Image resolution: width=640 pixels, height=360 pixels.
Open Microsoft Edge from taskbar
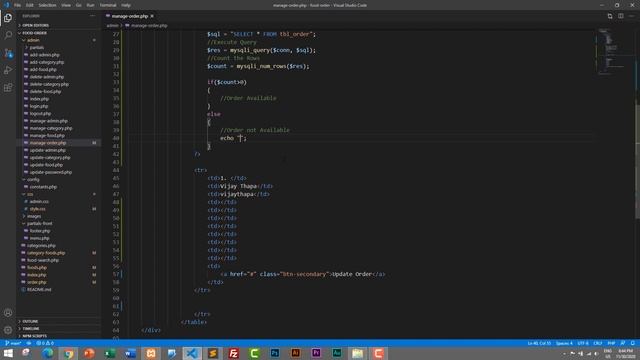(x=48, y=353)
